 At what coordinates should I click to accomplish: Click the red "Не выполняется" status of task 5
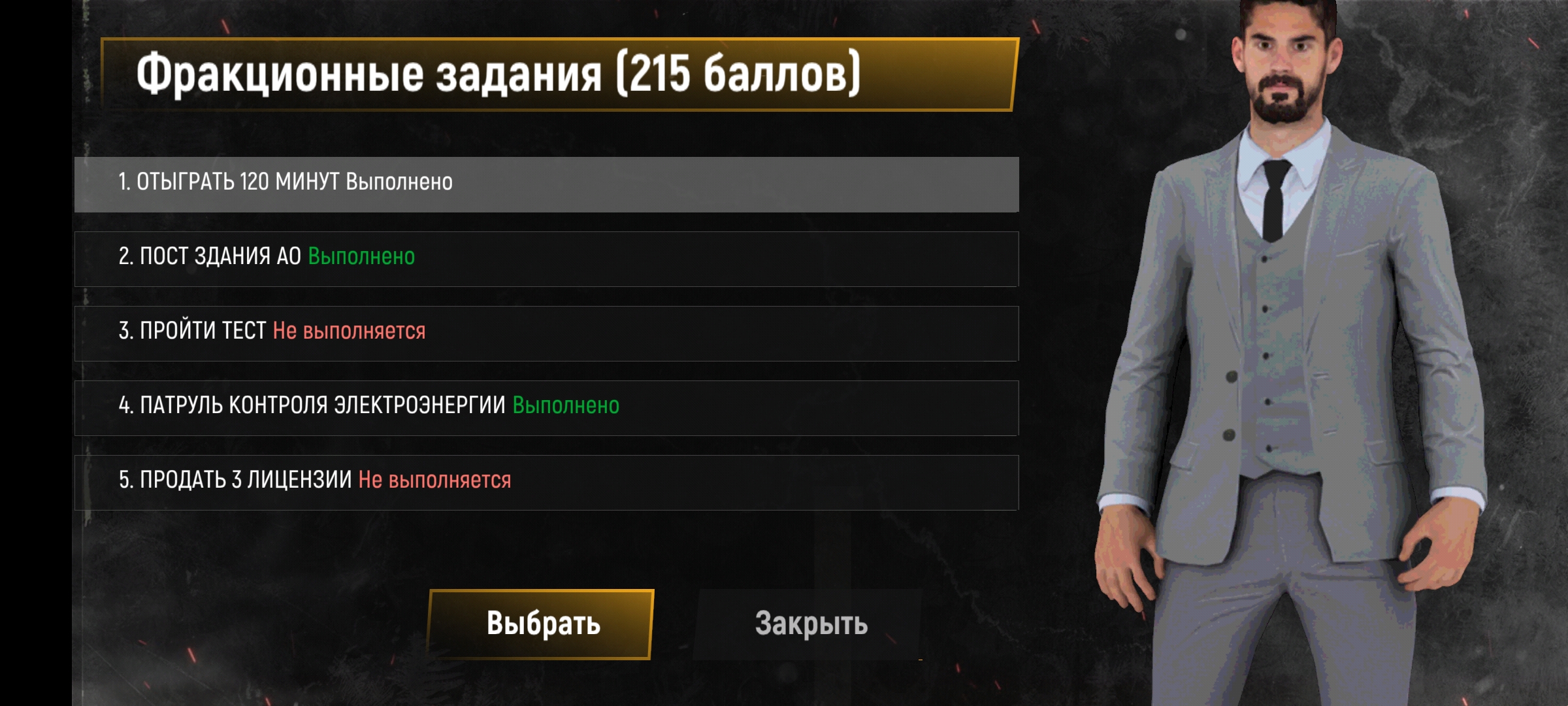click(x=435, y=480)
